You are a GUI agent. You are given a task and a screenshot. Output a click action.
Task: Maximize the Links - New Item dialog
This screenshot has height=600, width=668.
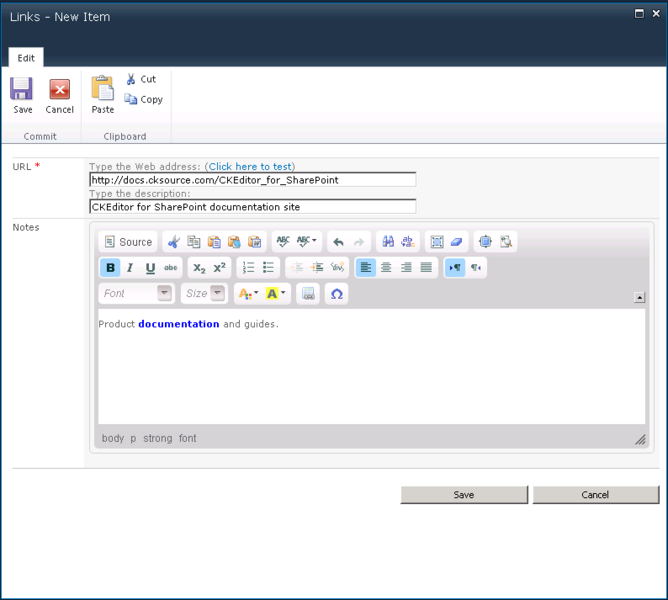coord(639,14)
